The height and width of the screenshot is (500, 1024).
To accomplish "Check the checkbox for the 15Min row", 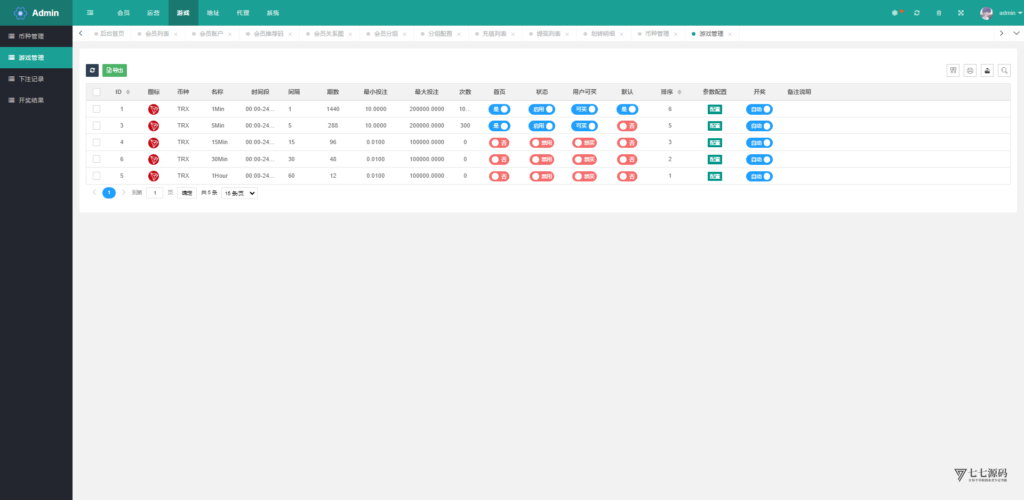I will [x=97, y=142].
